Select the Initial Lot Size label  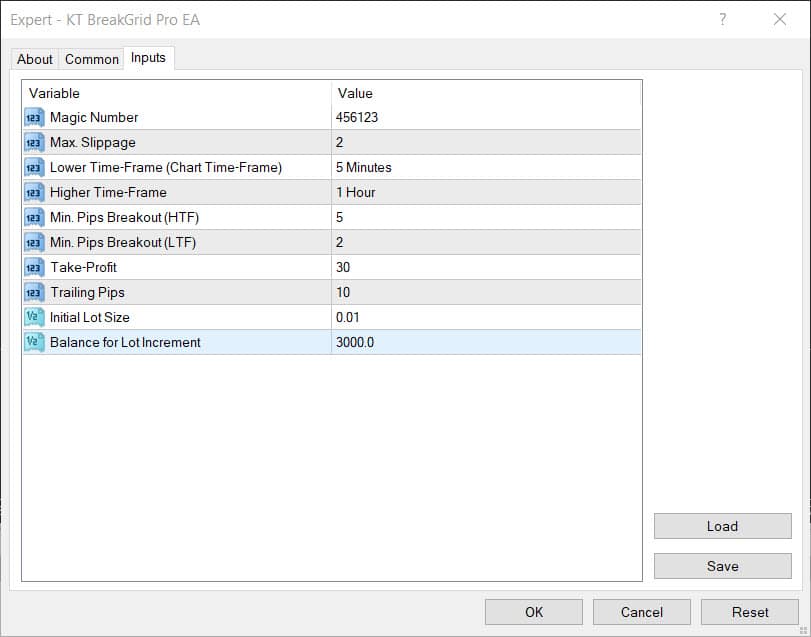[89, 317]
